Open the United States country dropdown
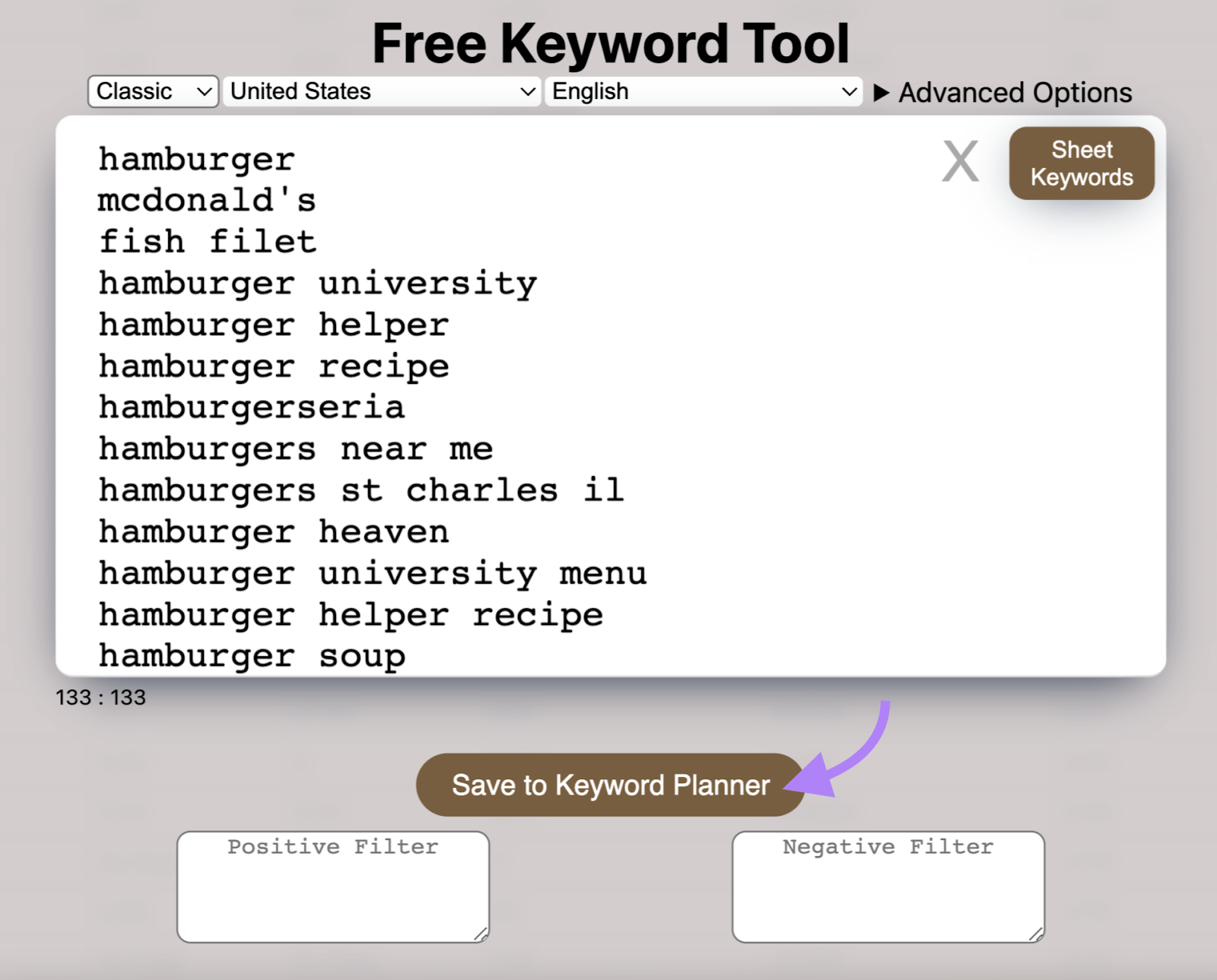The height and width of the screenshot is (980, 1217). point(382,91)
